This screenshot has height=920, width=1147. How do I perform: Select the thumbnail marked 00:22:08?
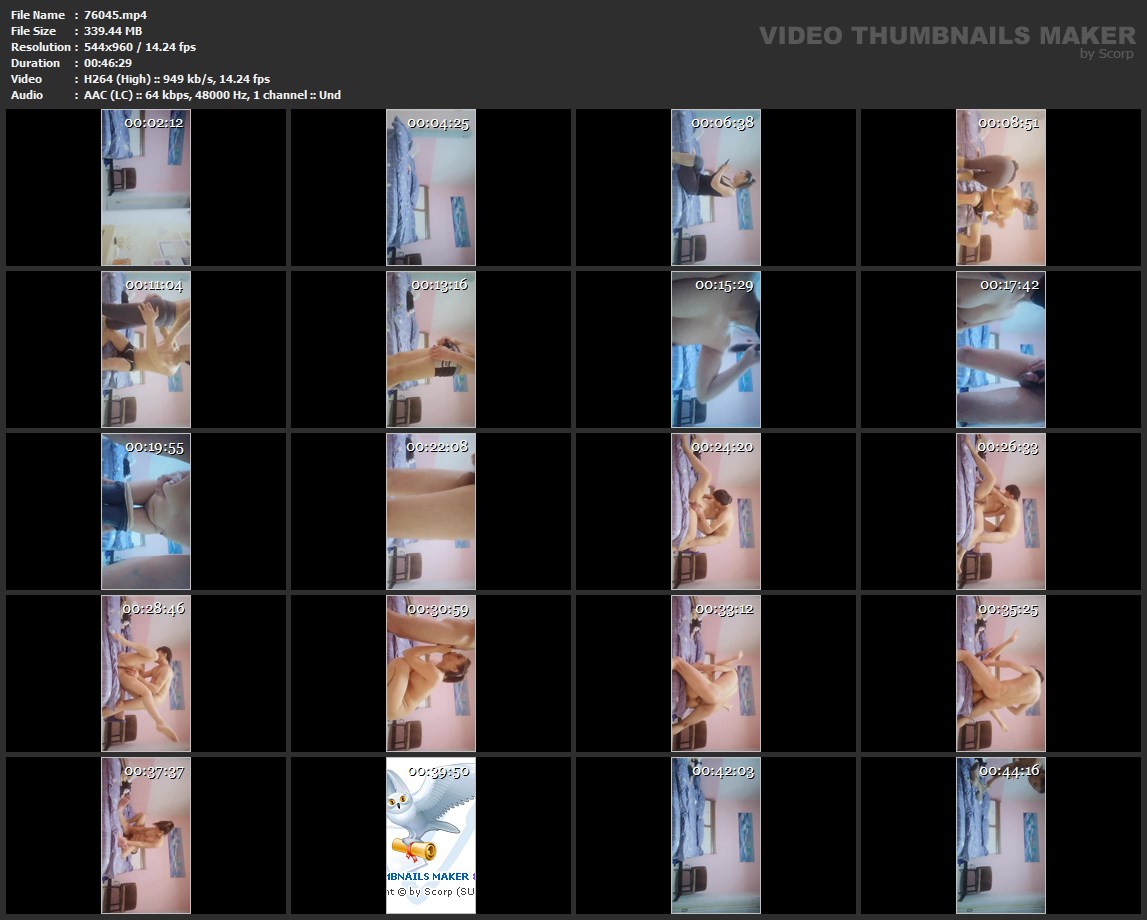[431, 511]
